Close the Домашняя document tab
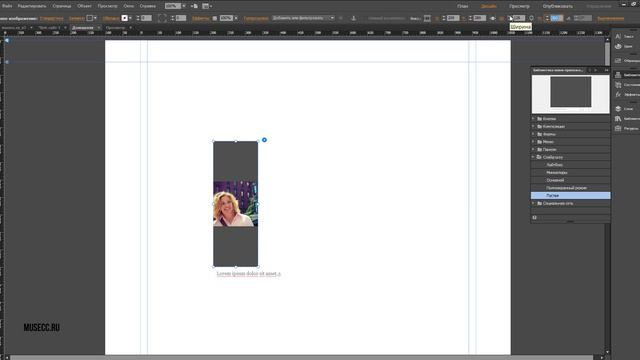The height and width of the screenshot is (360, 640). coord(98,28)
